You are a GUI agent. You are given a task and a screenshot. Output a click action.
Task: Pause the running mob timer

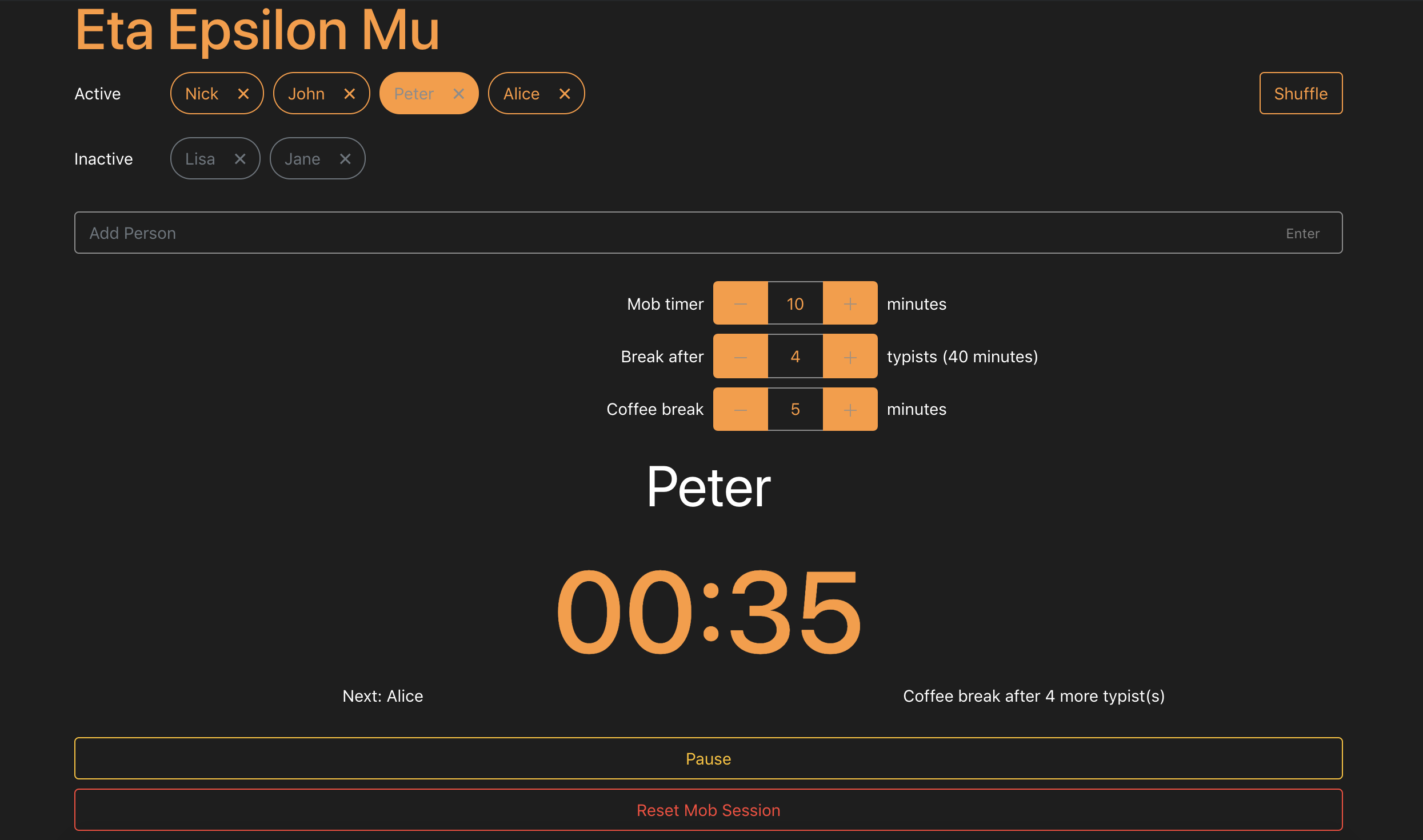pos(708,758)
